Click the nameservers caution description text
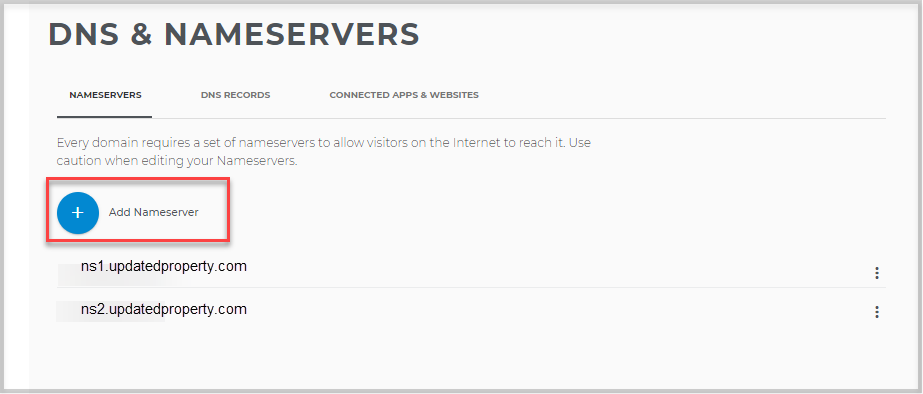The height and width of the screenshot is (394, 923). [324, 152]
